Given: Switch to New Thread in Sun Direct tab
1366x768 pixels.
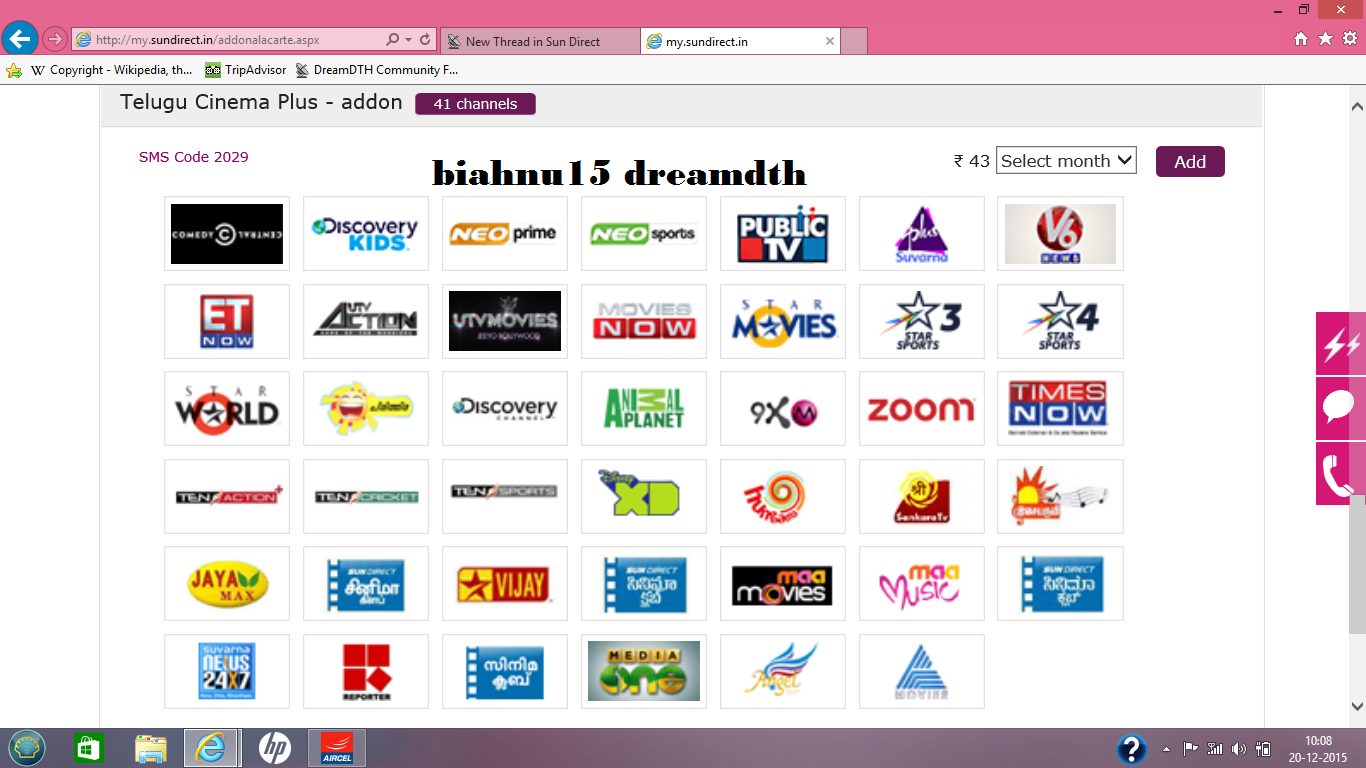Looking at the screenshot, I should [x=538, y=41].
